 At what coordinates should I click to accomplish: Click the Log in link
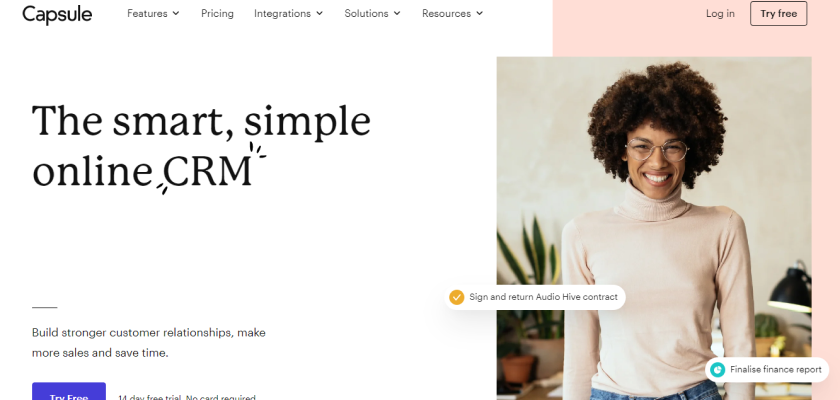(720, 13)
